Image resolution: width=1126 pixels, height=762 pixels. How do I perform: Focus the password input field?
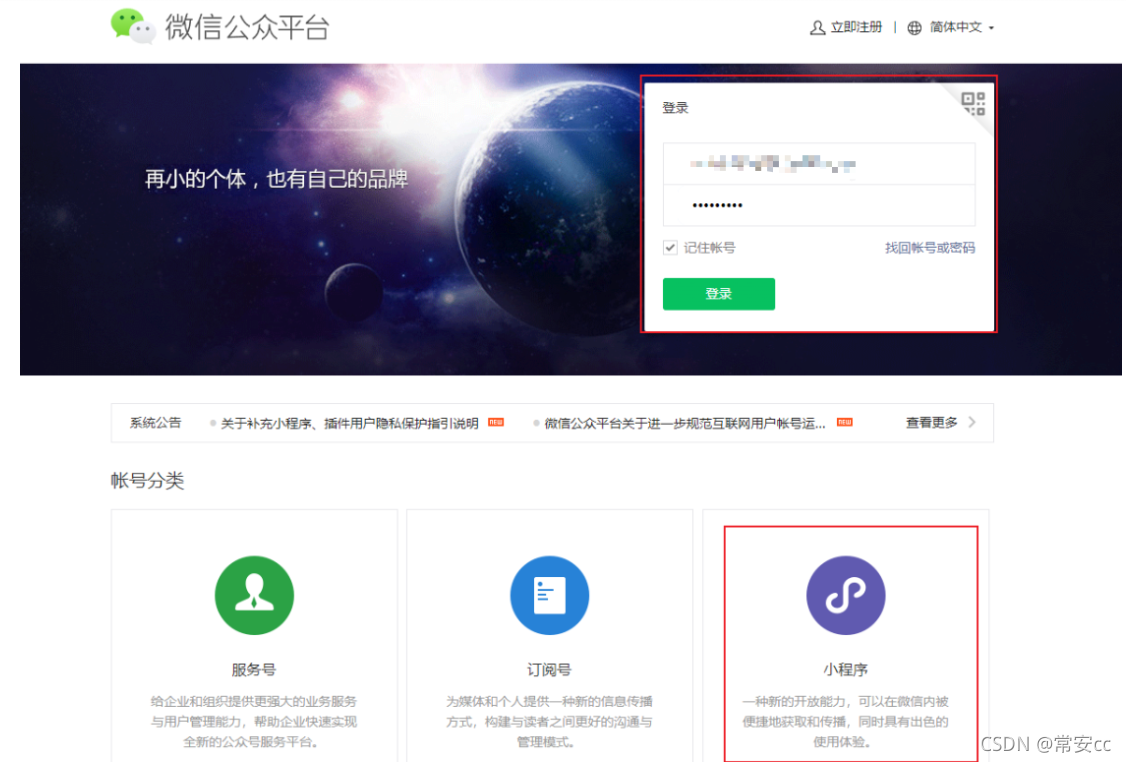[x=819, y=205]
